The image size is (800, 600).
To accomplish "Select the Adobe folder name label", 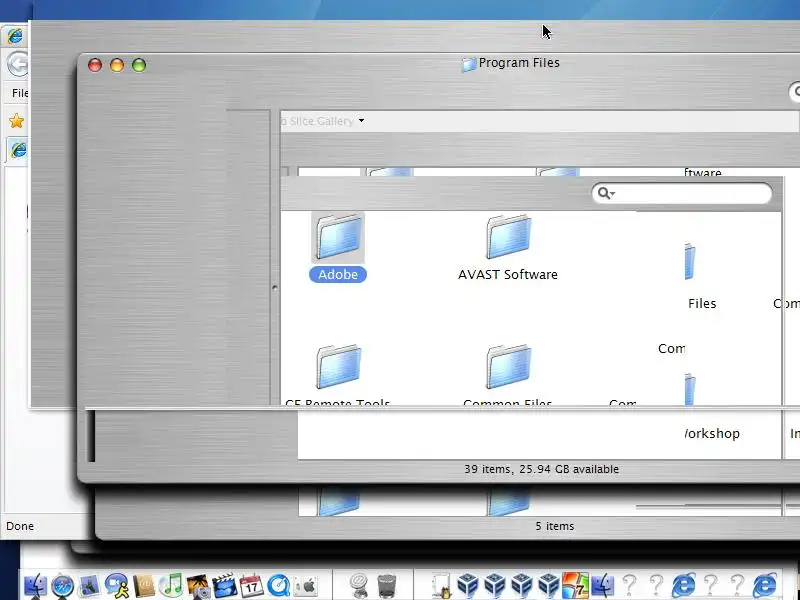I will click(338, 274).
